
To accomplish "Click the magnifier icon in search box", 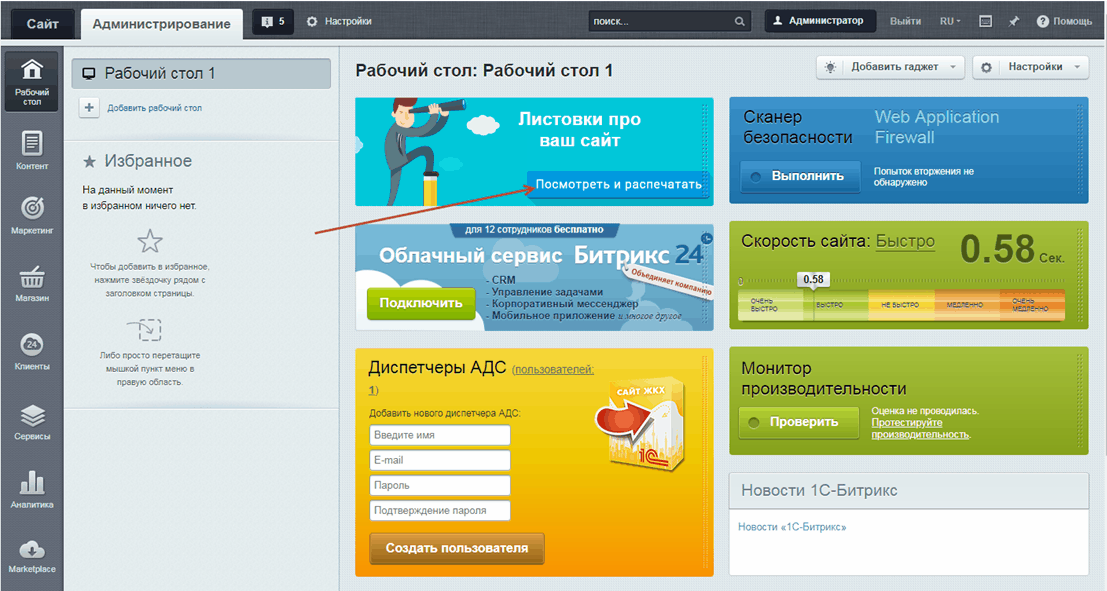I will [739, 22].
